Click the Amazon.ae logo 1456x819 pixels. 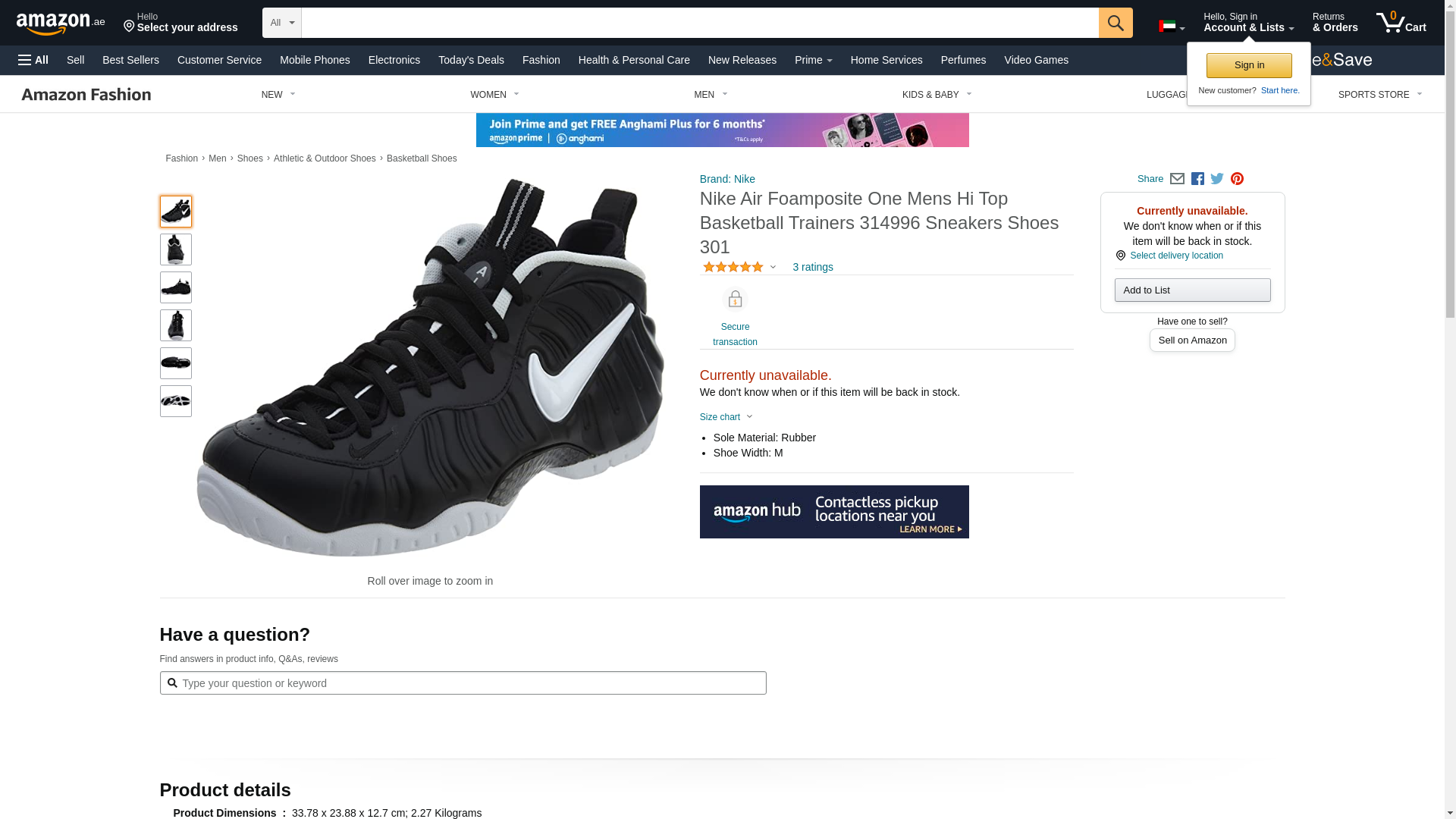[61, 24]
